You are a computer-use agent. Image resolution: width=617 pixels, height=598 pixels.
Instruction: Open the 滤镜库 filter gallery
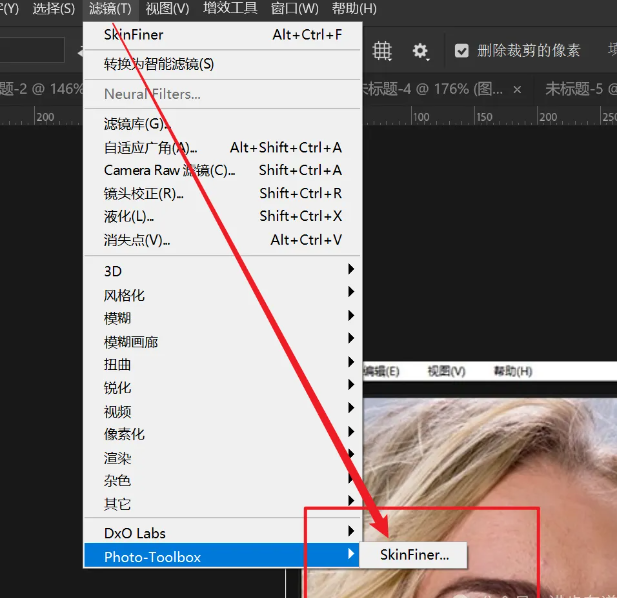(135, 124)
